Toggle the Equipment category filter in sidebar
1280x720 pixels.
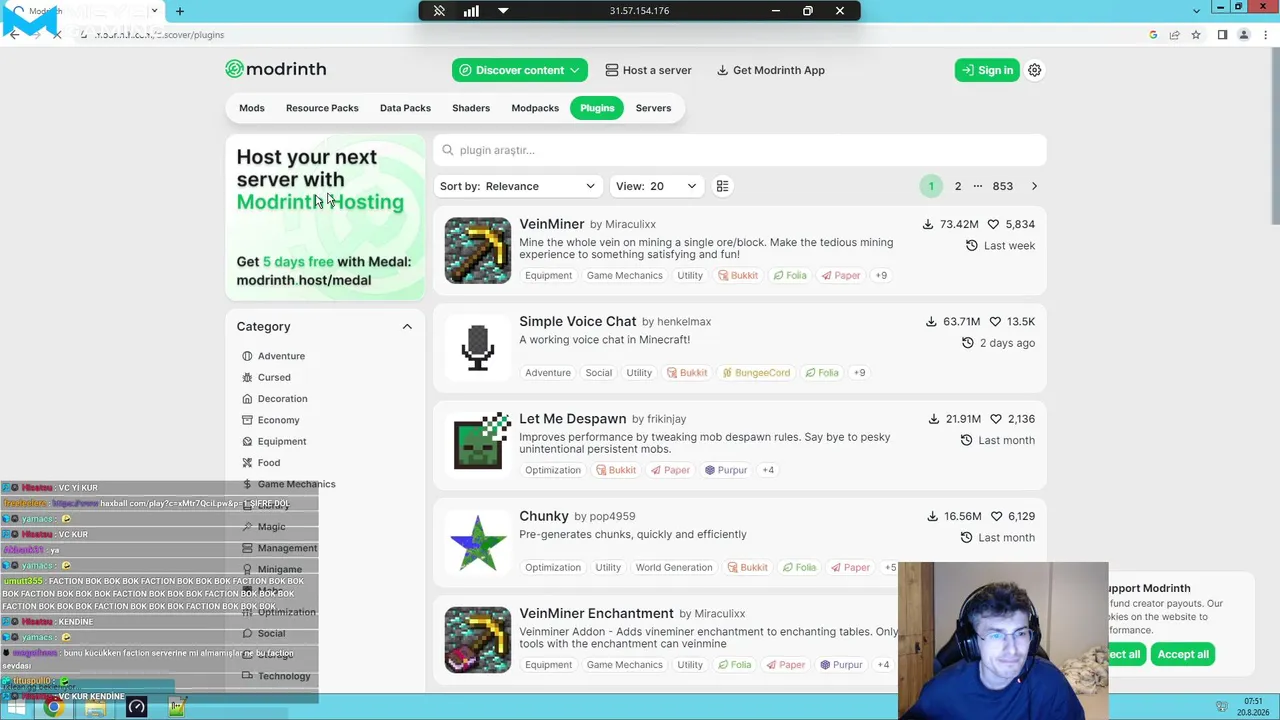pyautogui.click(x=274, y=441)
